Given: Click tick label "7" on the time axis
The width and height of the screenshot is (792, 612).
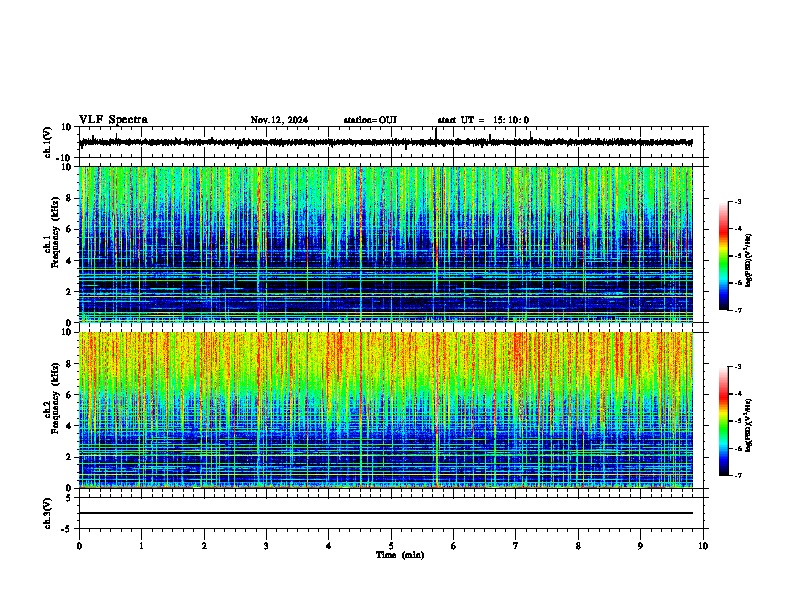Looking at the screenshot, I should click(x=516, y=546).
